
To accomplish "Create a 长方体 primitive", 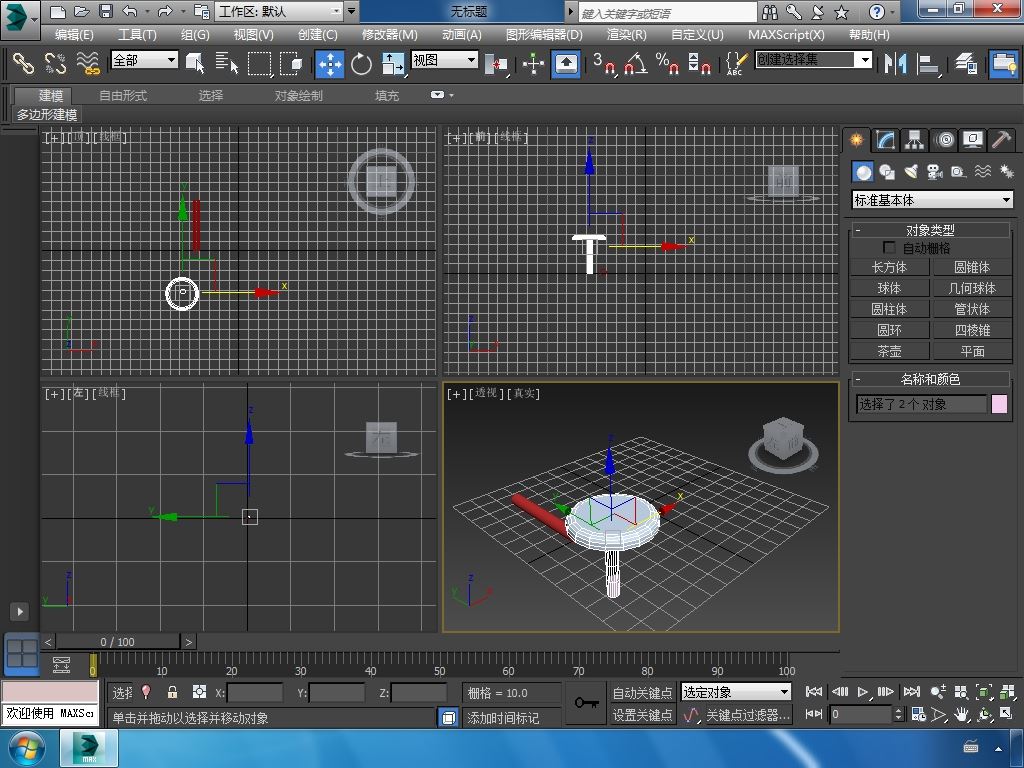I will pos(889,267).
